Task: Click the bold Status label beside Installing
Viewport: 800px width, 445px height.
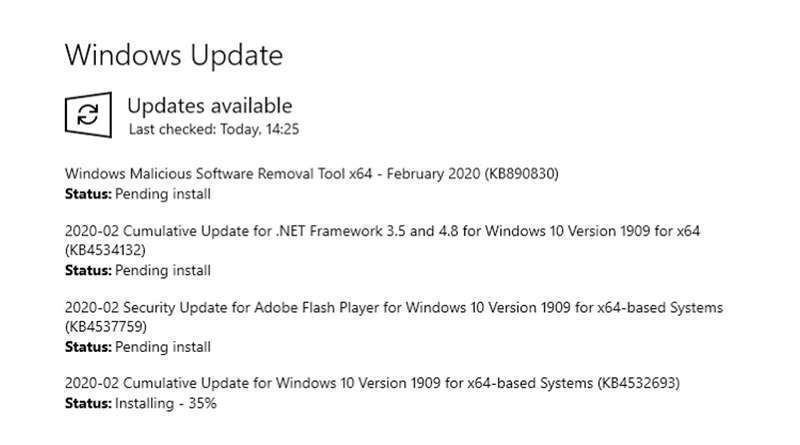Action: point(88,404)
